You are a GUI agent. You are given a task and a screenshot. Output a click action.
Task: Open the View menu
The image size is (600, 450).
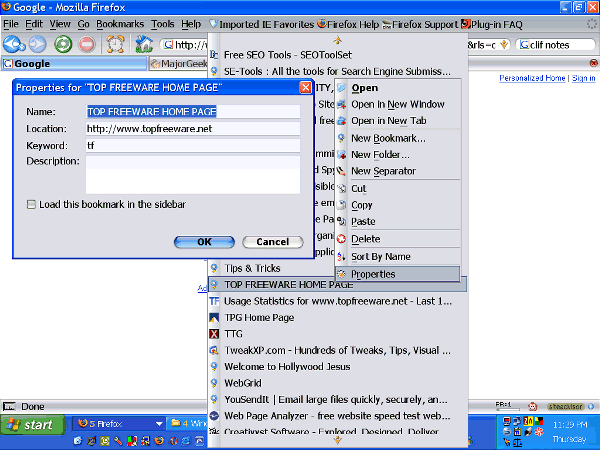[60, 24]
